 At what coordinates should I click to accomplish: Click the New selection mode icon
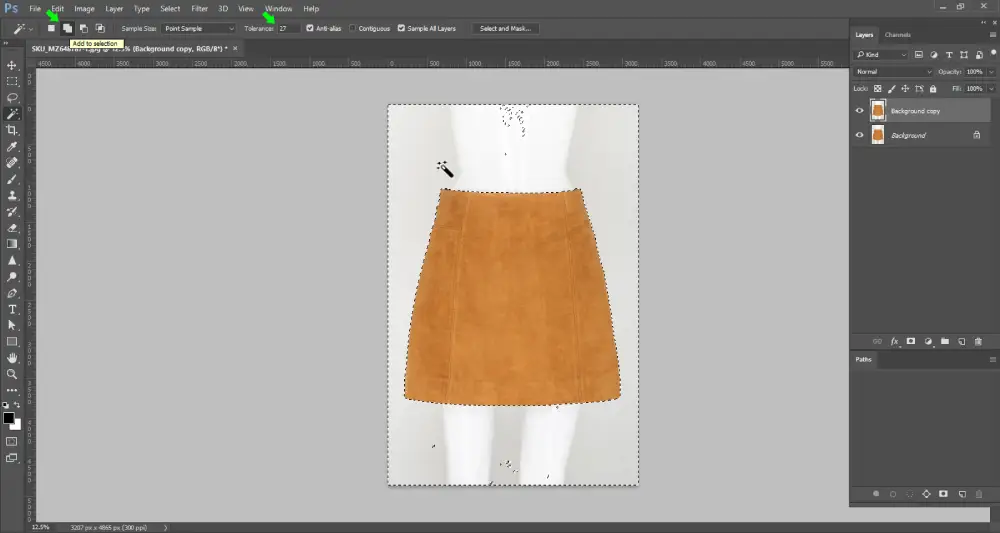click(x=51, y=28)
